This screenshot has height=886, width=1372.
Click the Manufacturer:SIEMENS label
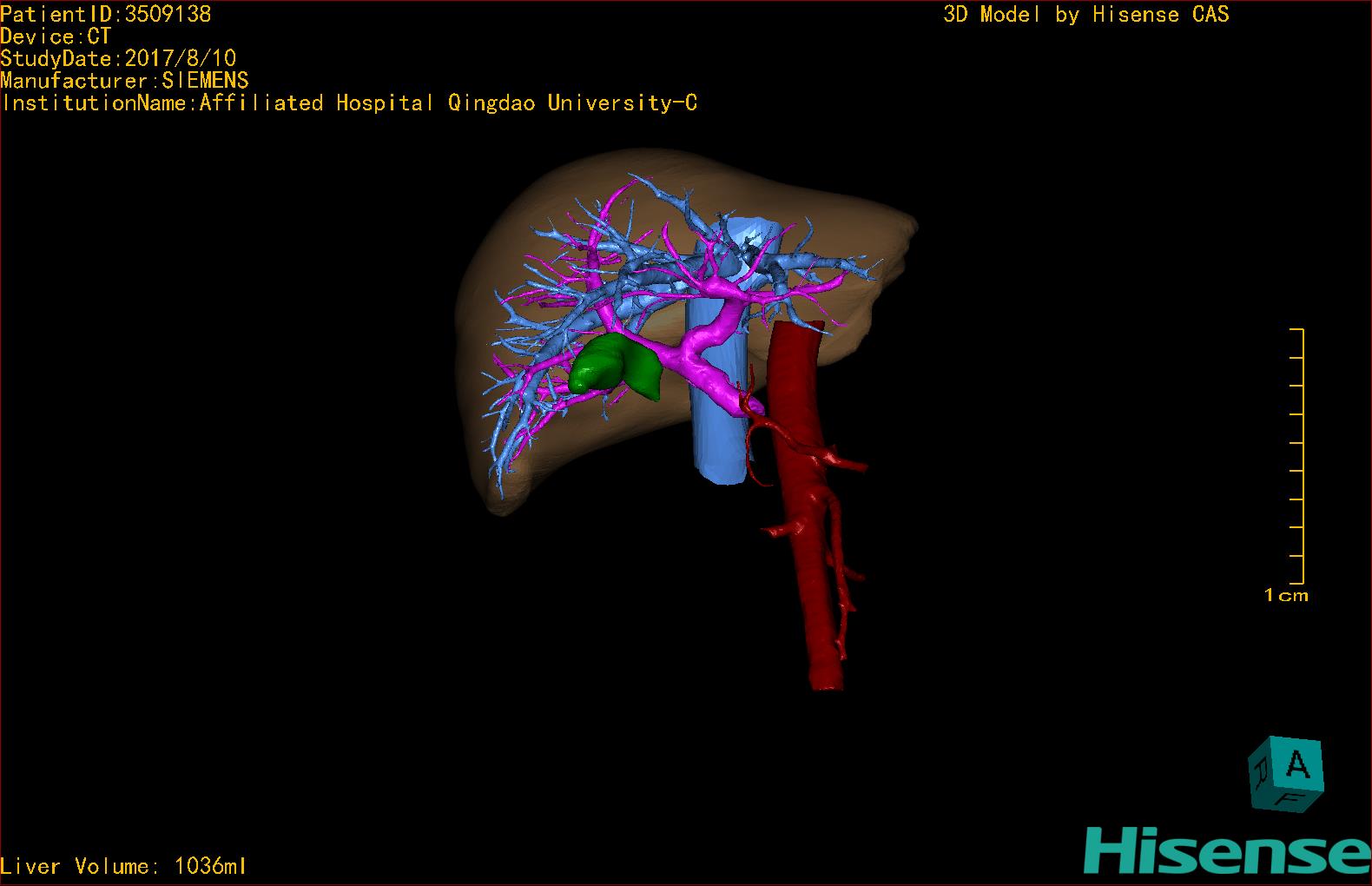coord(124,81)
